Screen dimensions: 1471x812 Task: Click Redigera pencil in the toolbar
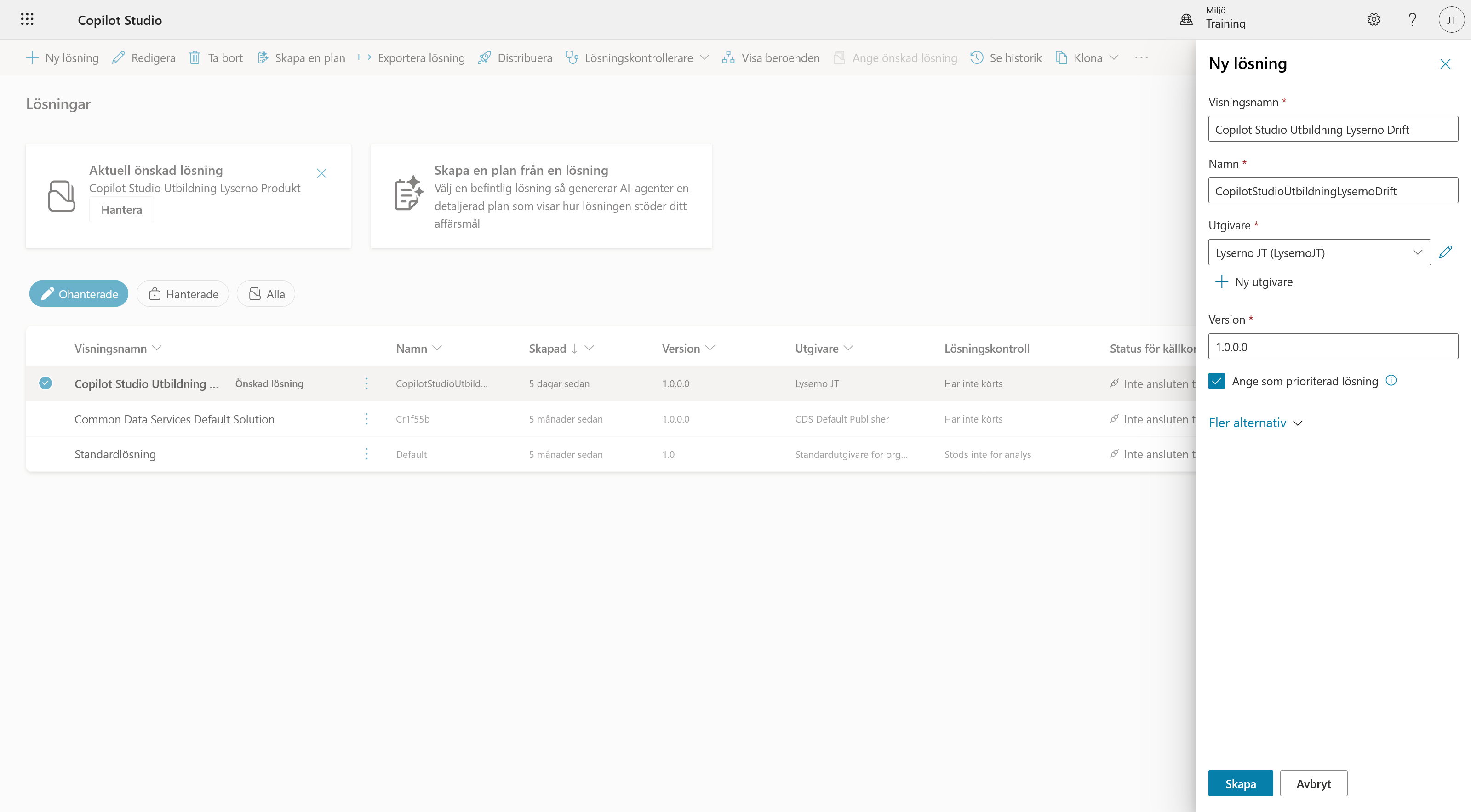coord(143,57)
